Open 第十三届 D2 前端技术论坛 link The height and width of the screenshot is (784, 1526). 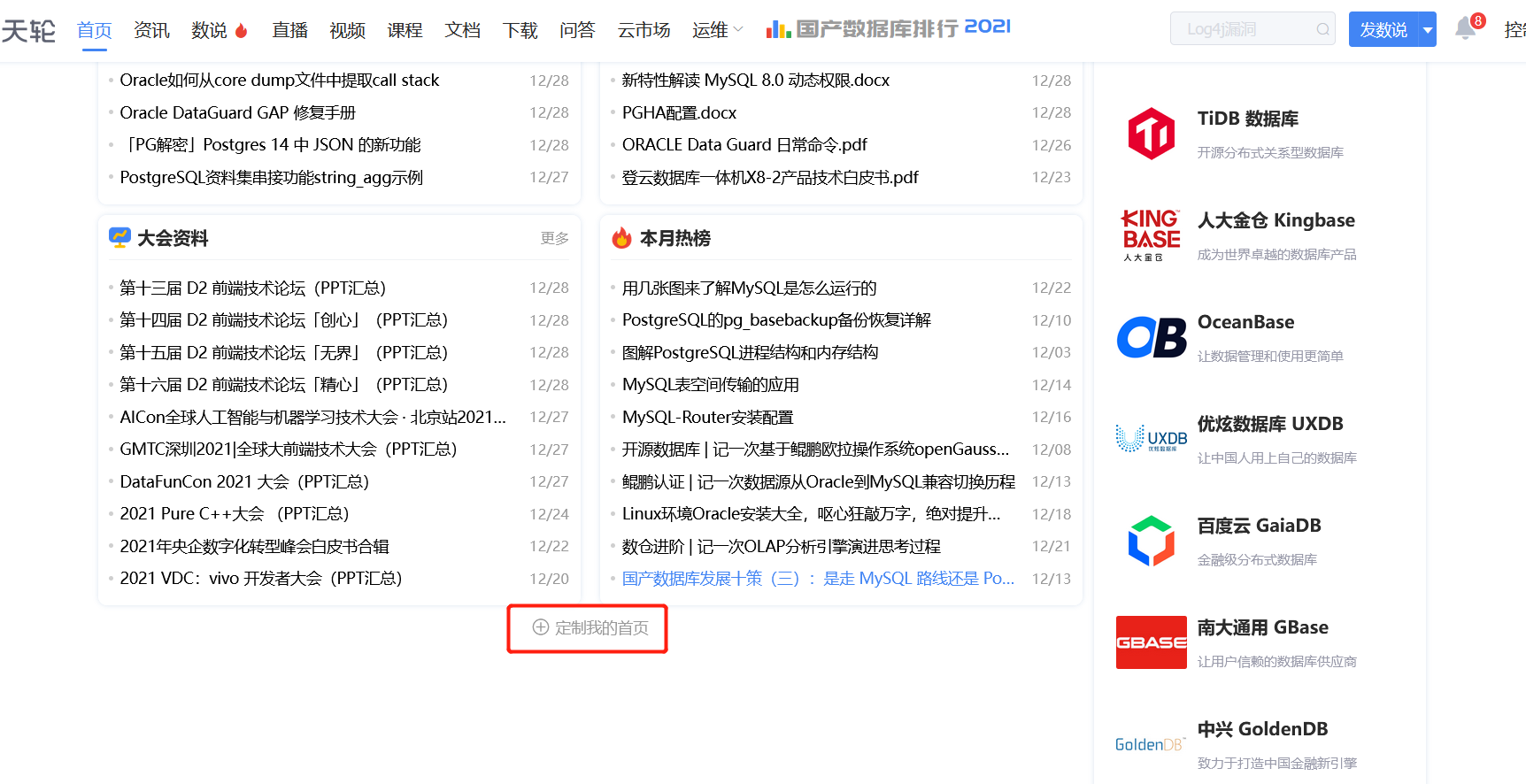click(252, 288)
